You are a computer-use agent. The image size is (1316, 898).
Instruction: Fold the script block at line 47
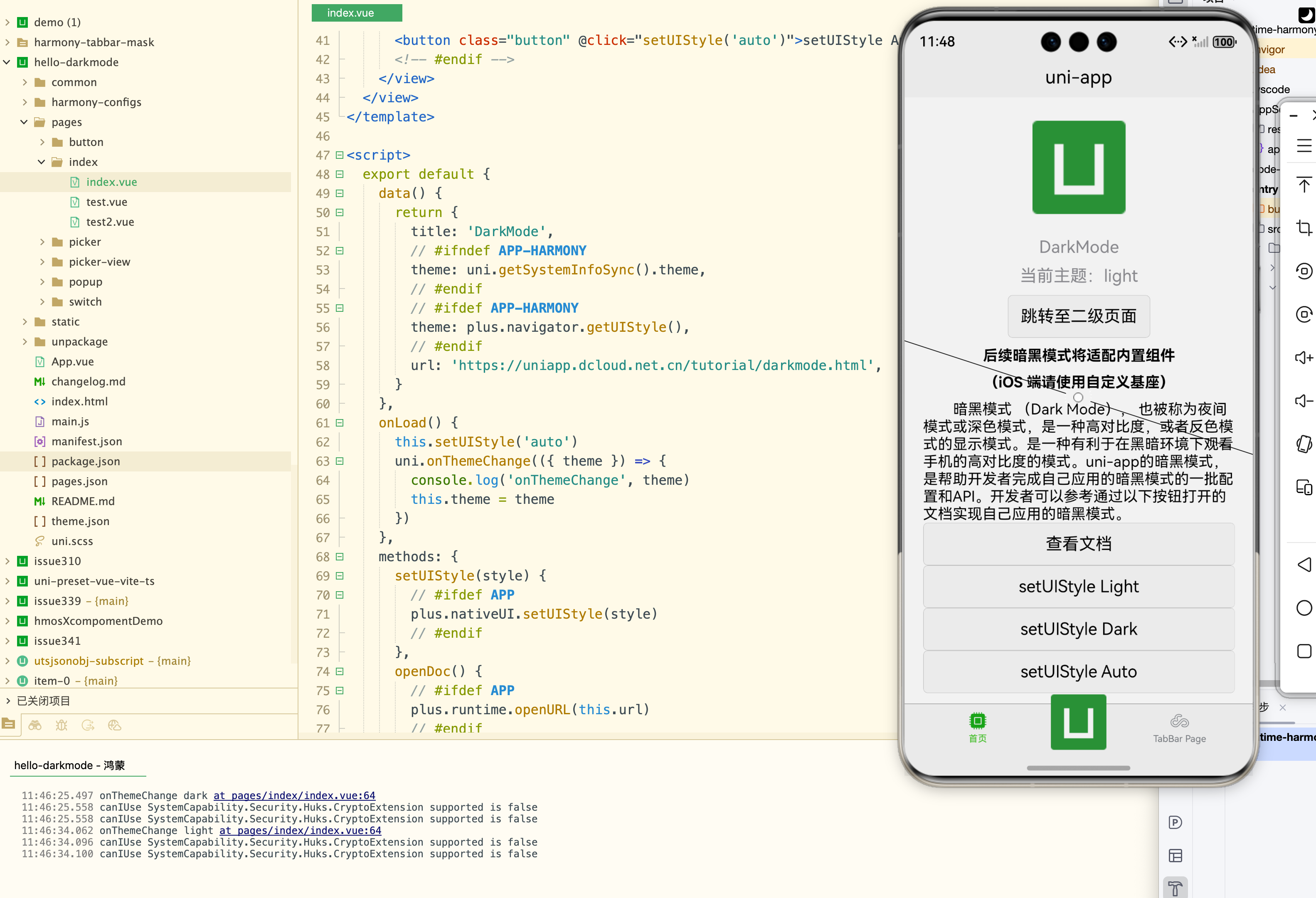point(340,155)
